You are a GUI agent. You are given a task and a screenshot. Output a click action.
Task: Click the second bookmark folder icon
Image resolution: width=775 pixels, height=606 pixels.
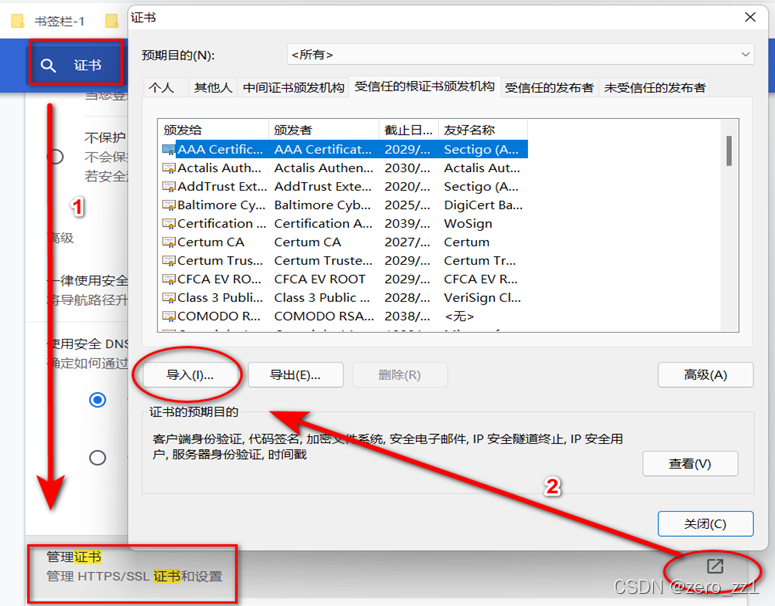(112, 21)
